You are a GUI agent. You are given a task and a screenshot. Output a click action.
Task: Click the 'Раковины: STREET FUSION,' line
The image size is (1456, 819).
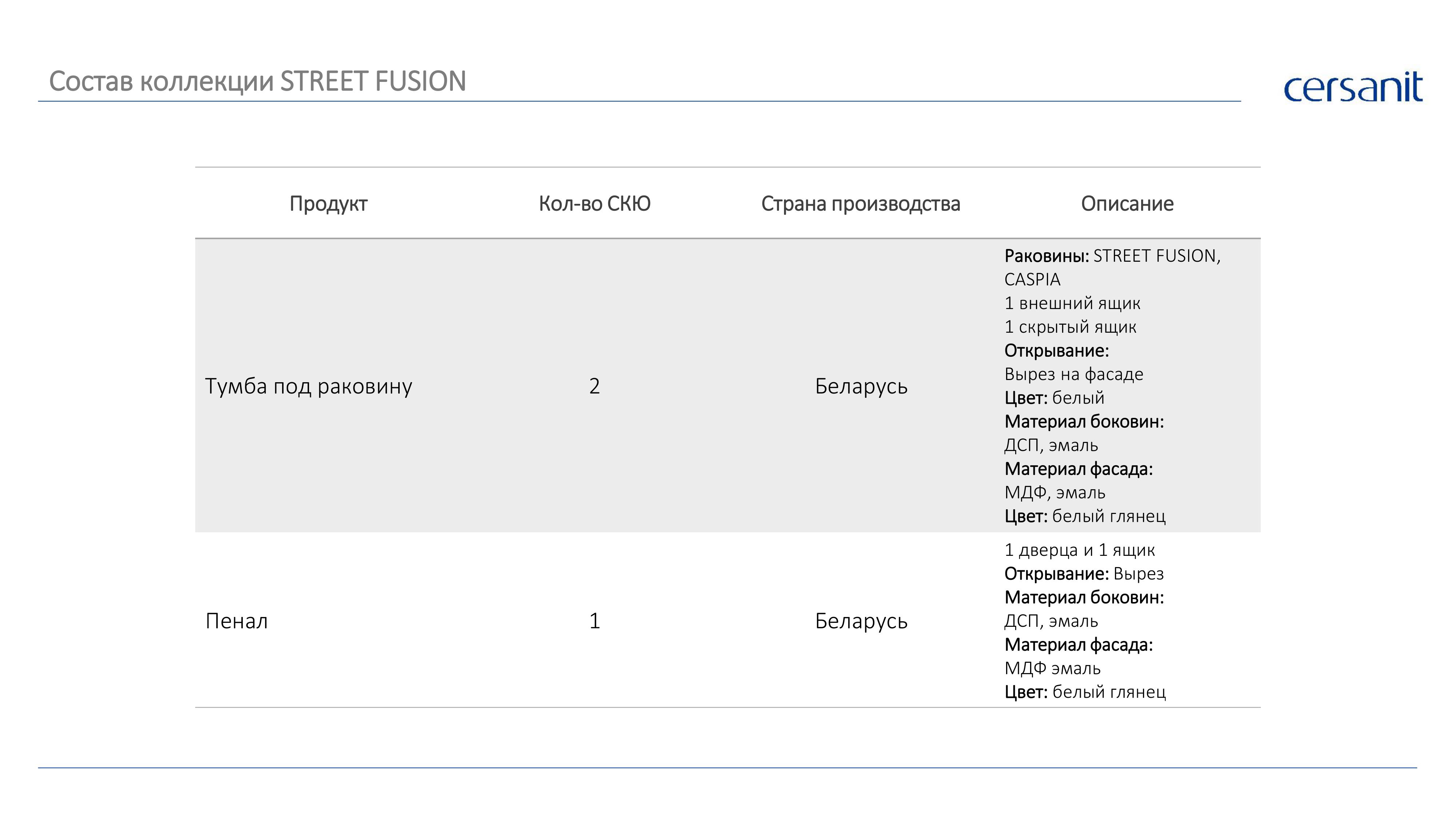coord(1112,256)
